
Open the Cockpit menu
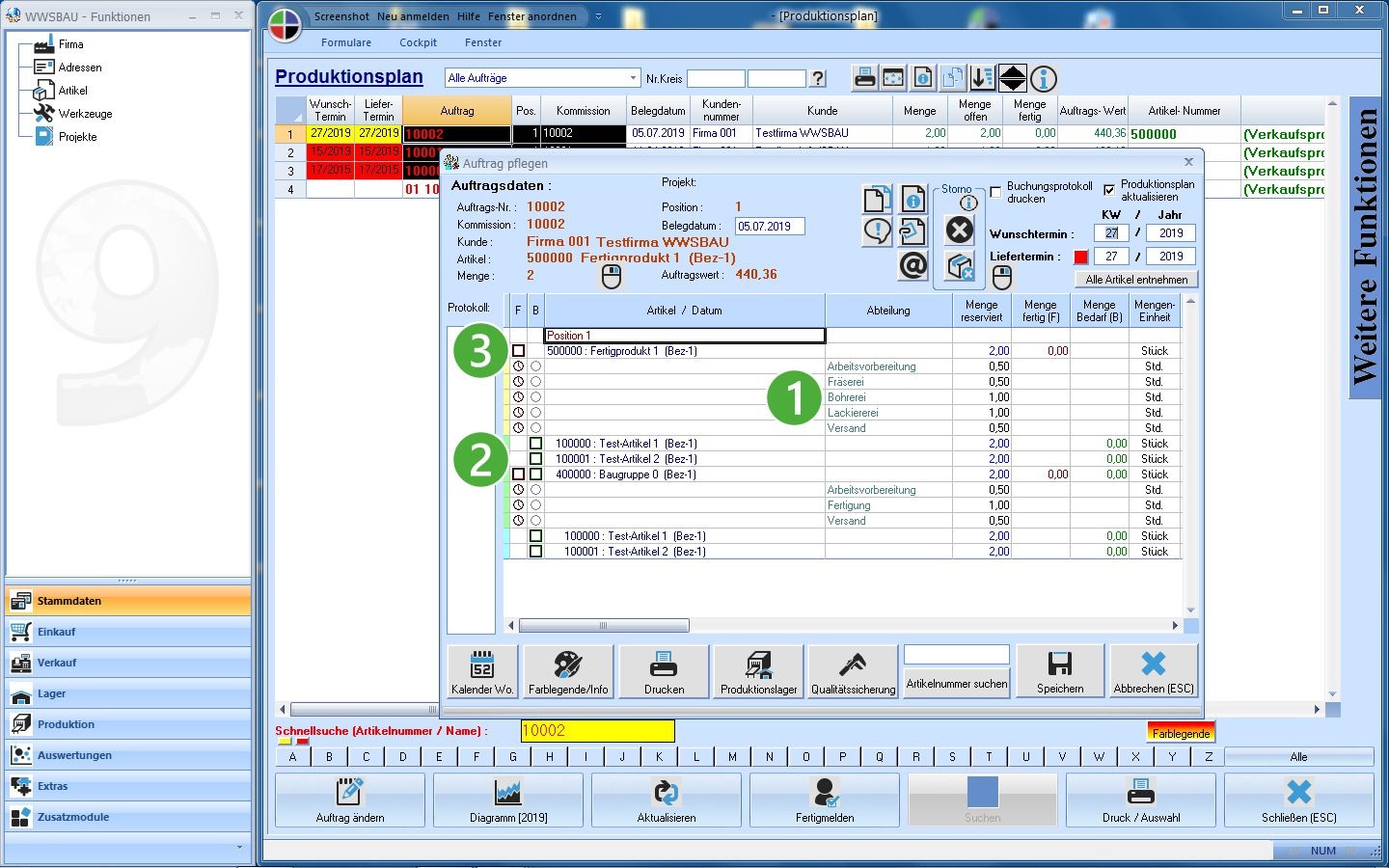[x=418, y=42]
